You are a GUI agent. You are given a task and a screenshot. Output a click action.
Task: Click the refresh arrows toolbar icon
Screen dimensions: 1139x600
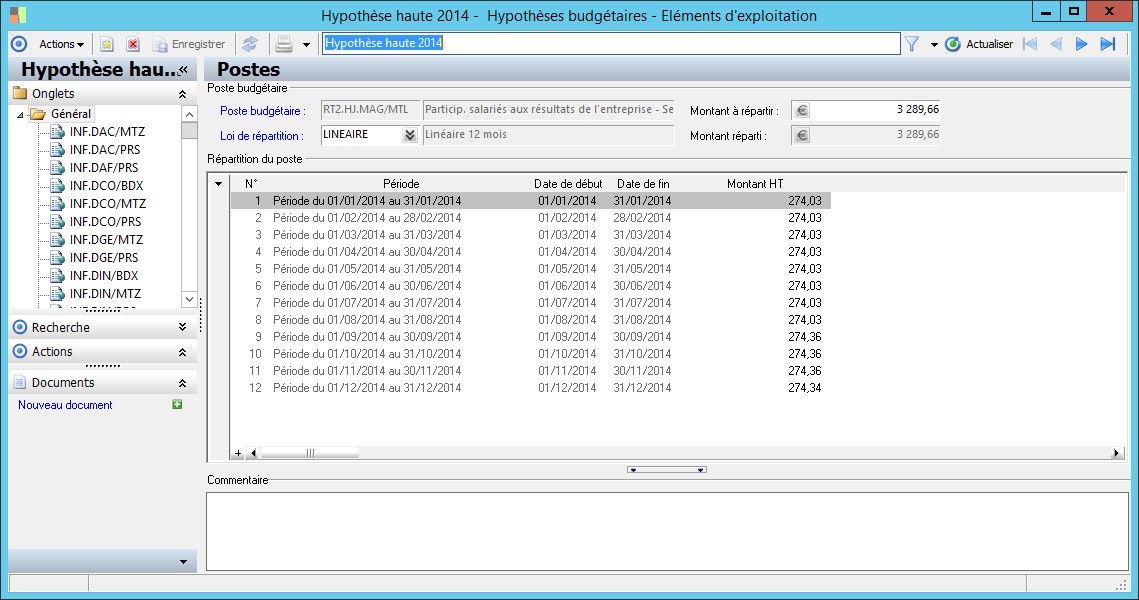(x=249, y=44)
